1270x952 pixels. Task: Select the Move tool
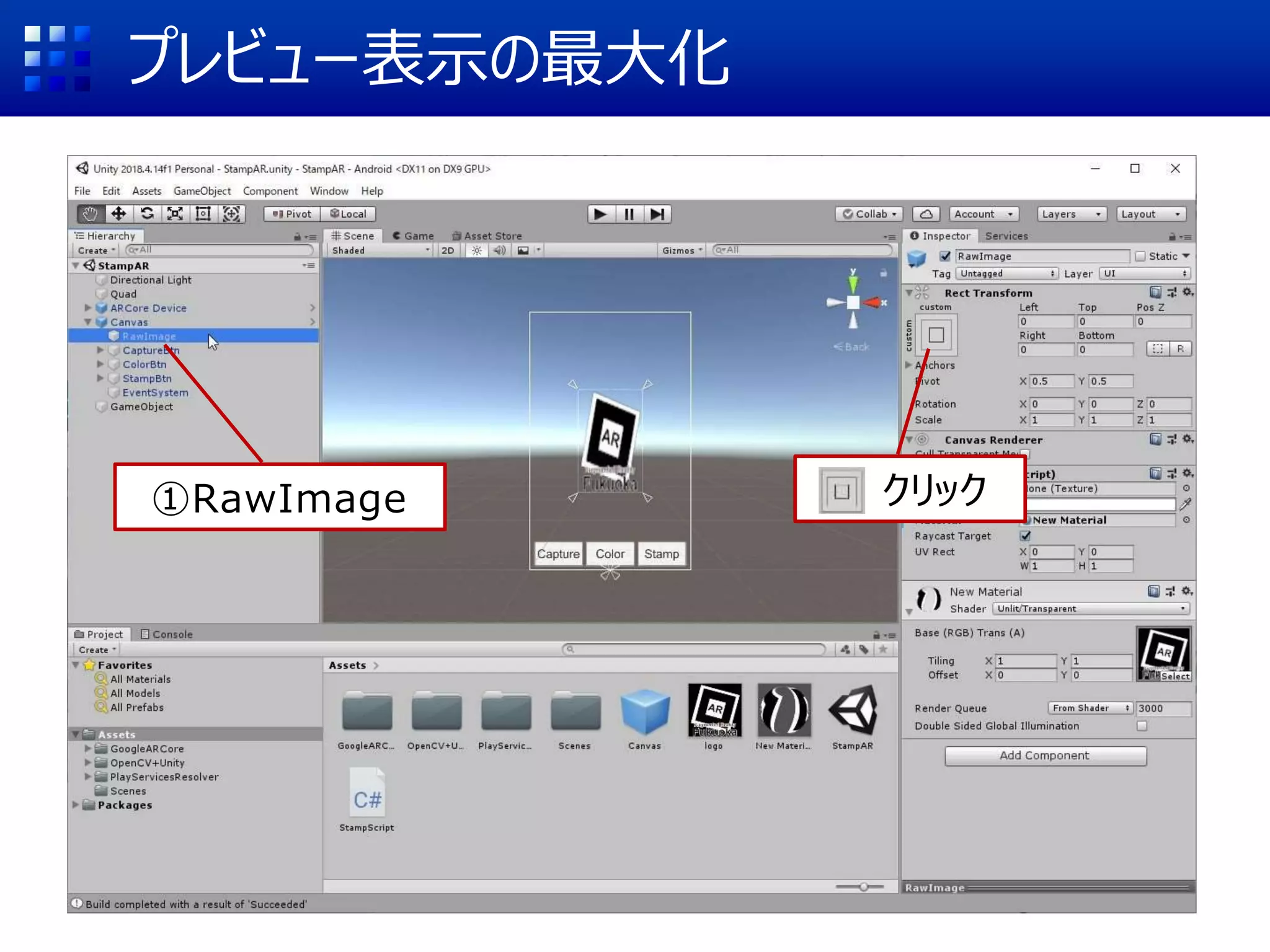click(x=118, y=214)
